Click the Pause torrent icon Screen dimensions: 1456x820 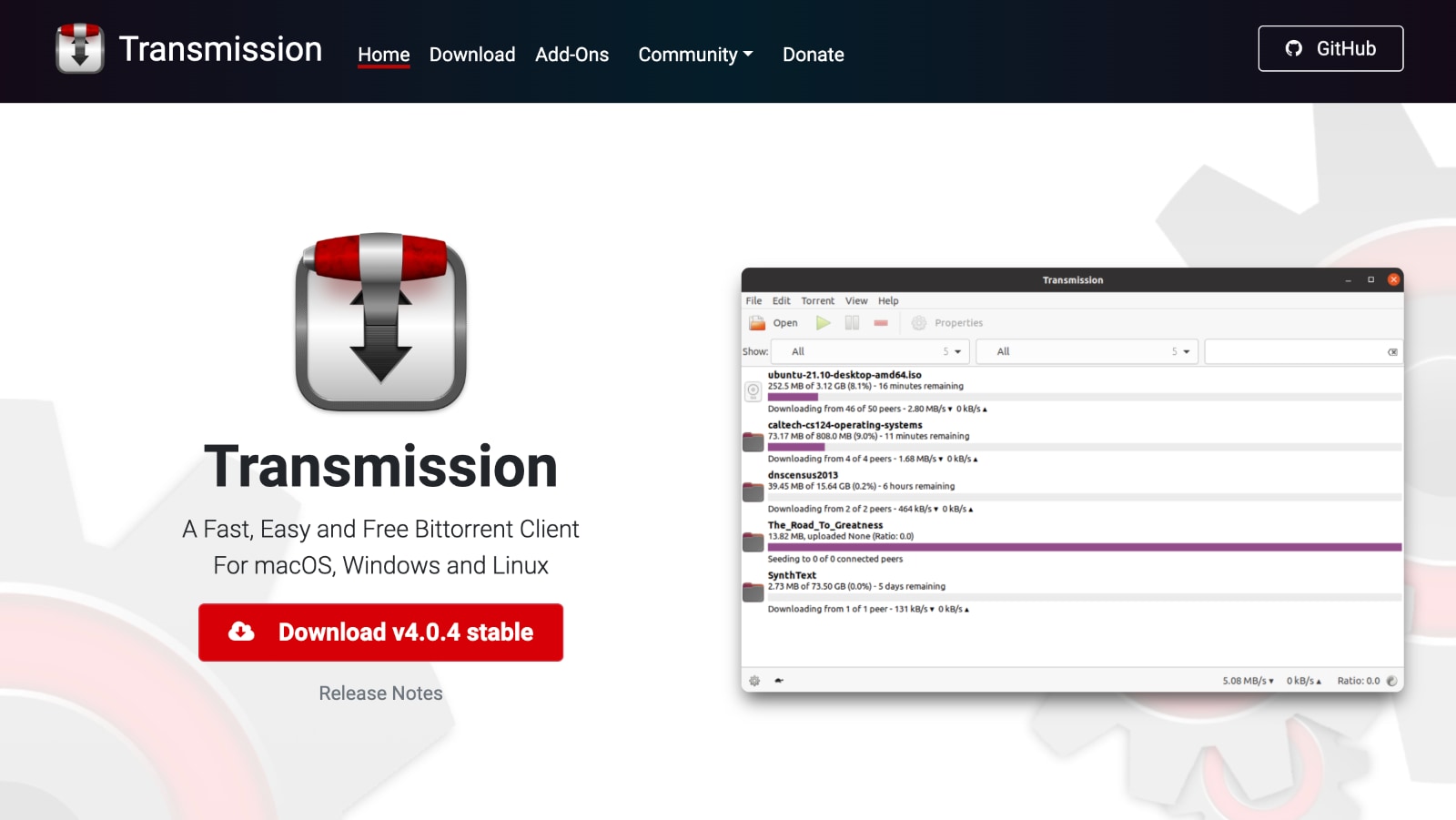[x=852, y=323]
